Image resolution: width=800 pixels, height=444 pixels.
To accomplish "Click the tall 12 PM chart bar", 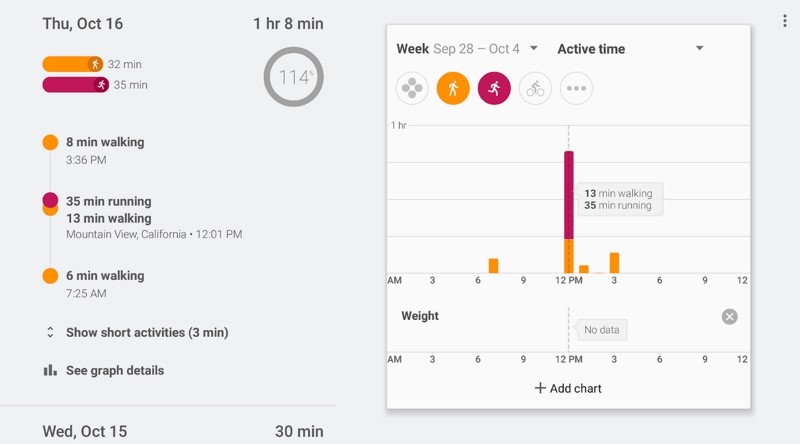I will tap(569, 210).
